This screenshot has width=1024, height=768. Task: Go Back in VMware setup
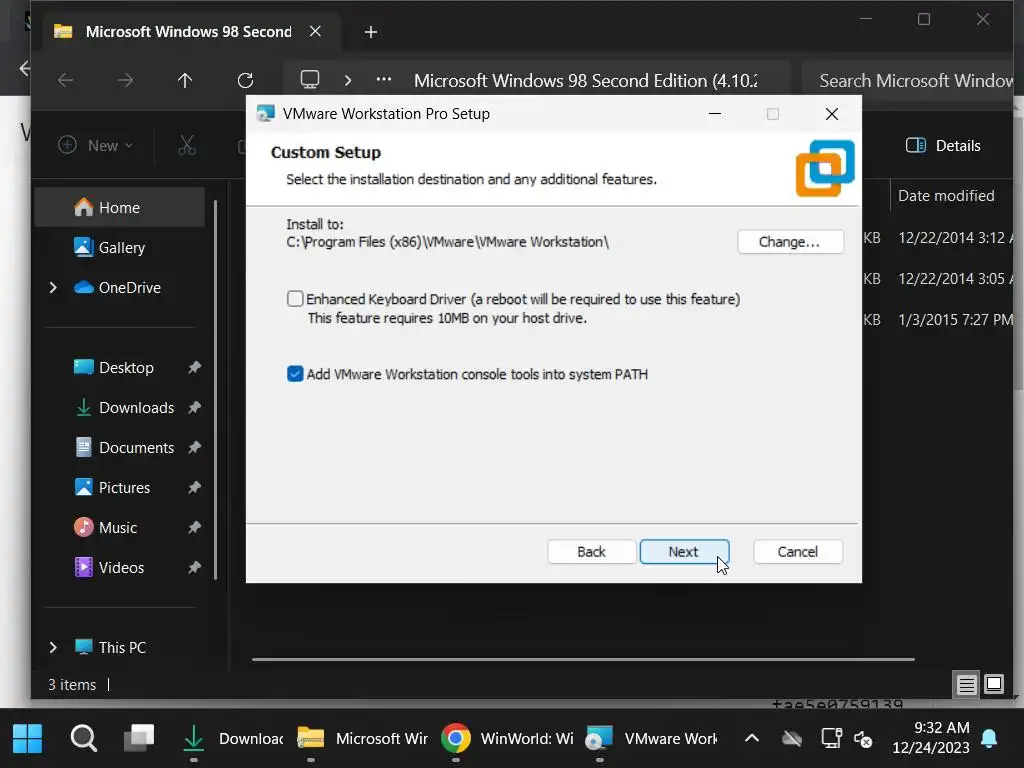pyautogui.click(x=592, y=552)
